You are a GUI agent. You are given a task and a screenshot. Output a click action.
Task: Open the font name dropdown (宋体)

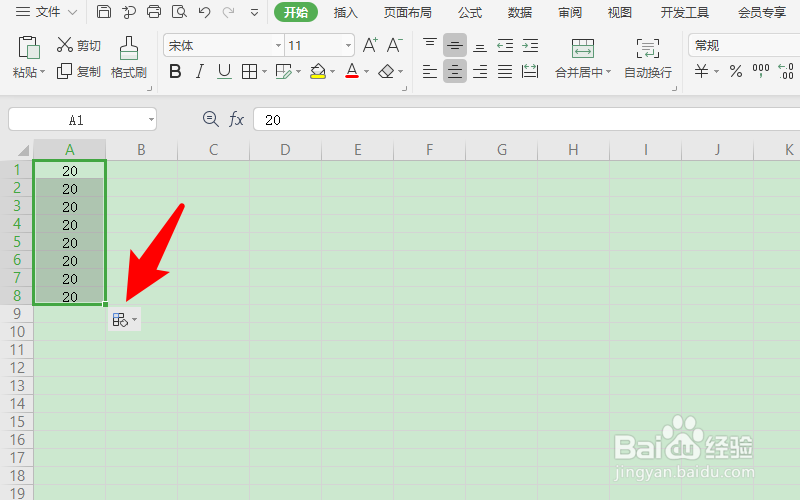coord(279,45)
